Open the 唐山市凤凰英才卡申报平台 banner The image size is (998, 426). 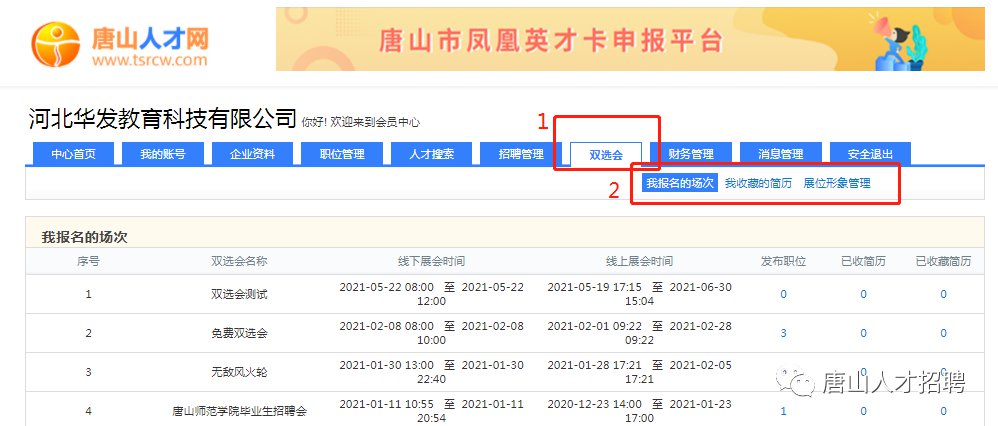click(x=630, y=39)
